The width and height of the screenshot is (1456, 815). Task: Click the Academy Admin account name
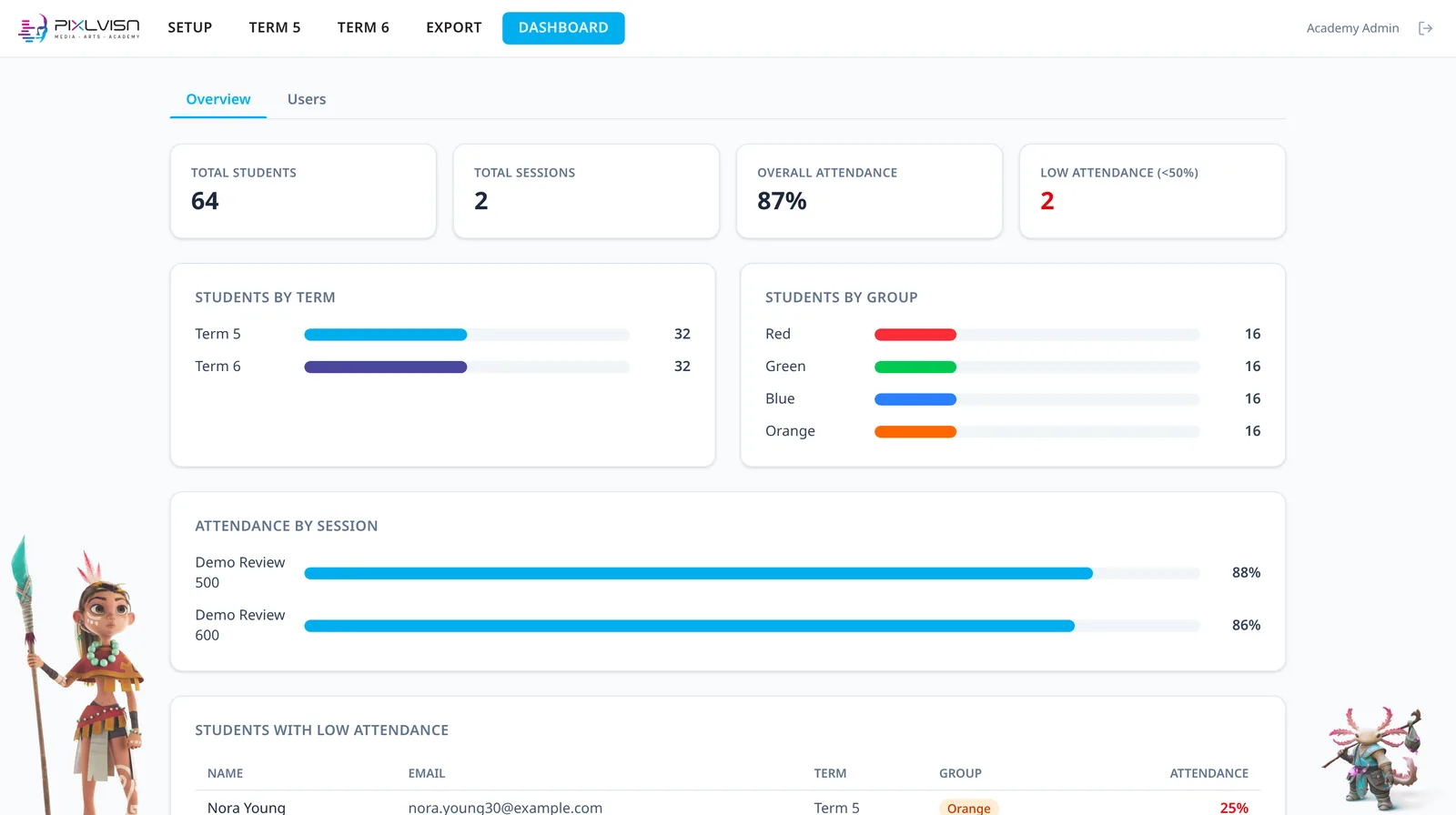(1352, 28)
